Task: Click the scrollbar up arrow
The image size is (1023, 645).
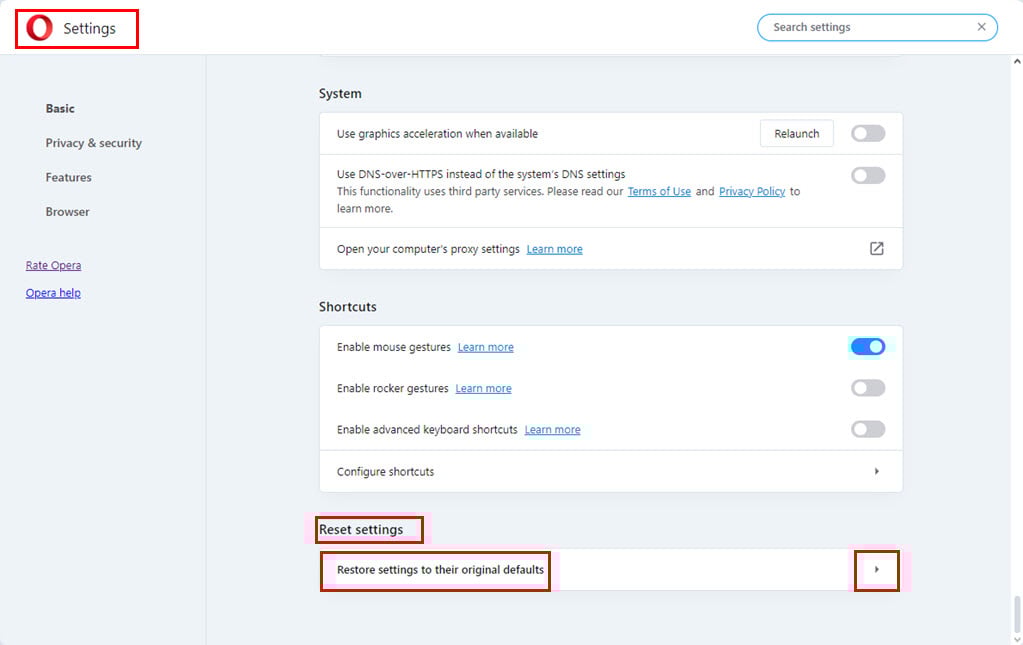Action: (1017, 61)
